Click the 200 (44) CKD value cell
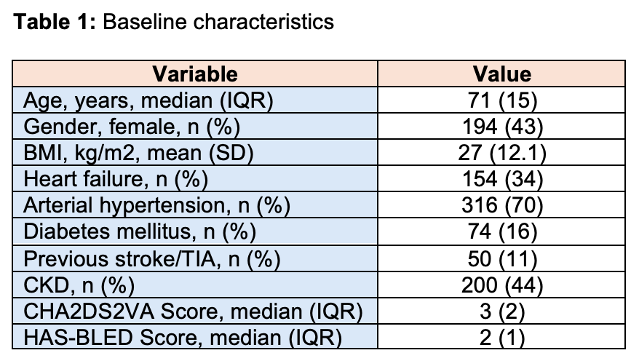 tap(502, 285)
